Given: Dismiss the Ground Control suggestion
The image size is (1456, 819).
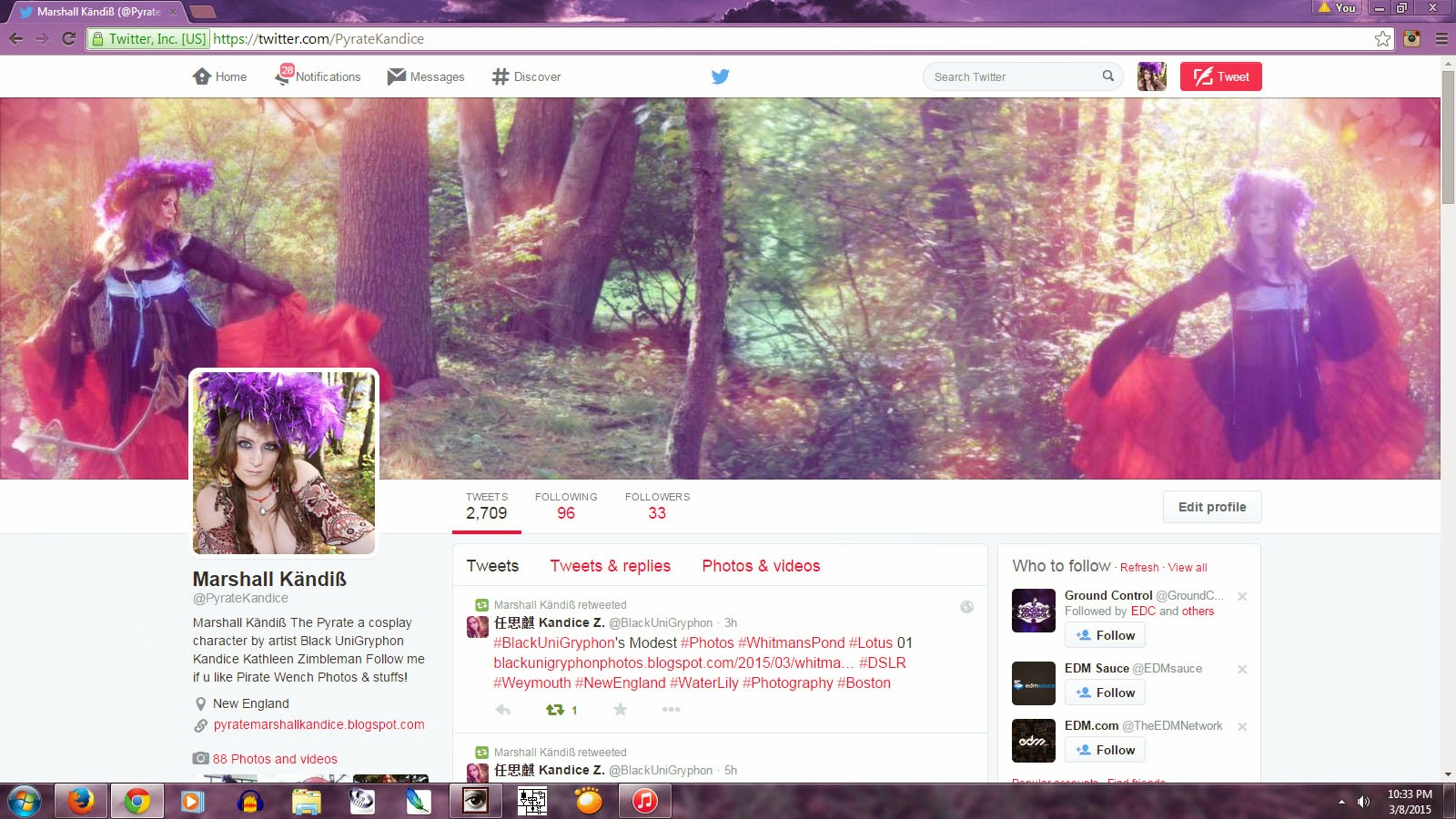Looking at the screenshot, I should pyautogui.click(x=1242, y=597).
